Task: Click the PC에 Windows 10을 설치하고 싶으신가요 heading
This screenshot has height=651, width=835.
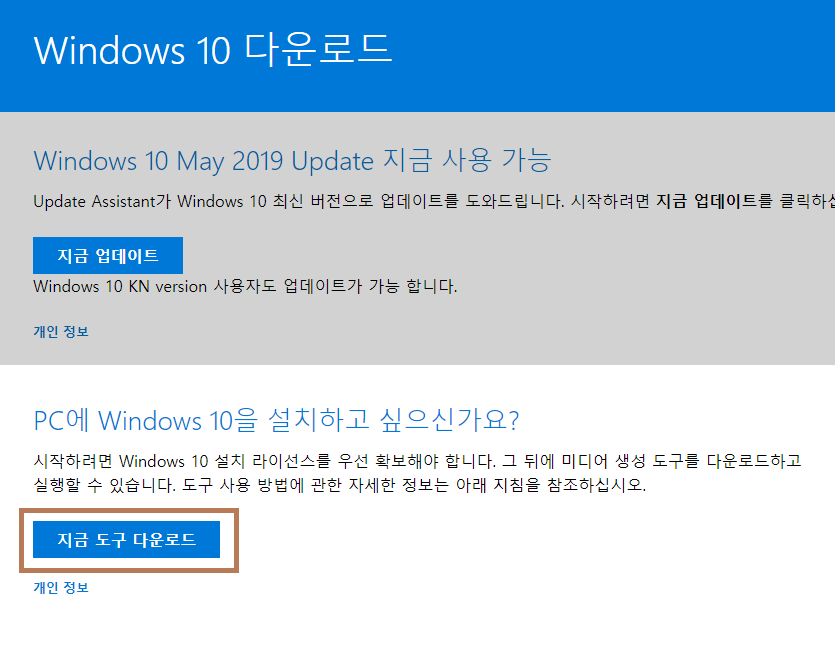Action: (276, 420)
